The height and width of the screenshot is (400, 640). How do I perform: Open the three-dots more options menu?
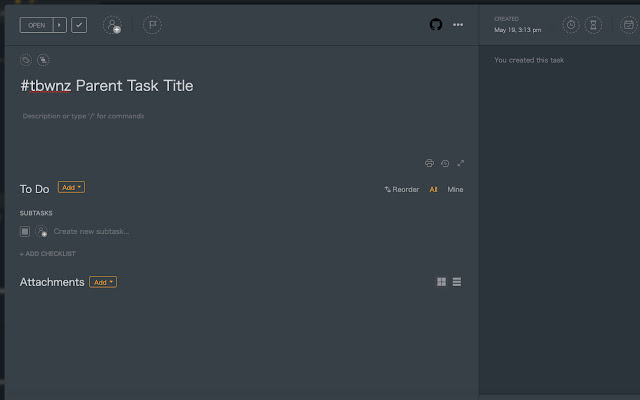pyautogui.click(x=458, y=25)
